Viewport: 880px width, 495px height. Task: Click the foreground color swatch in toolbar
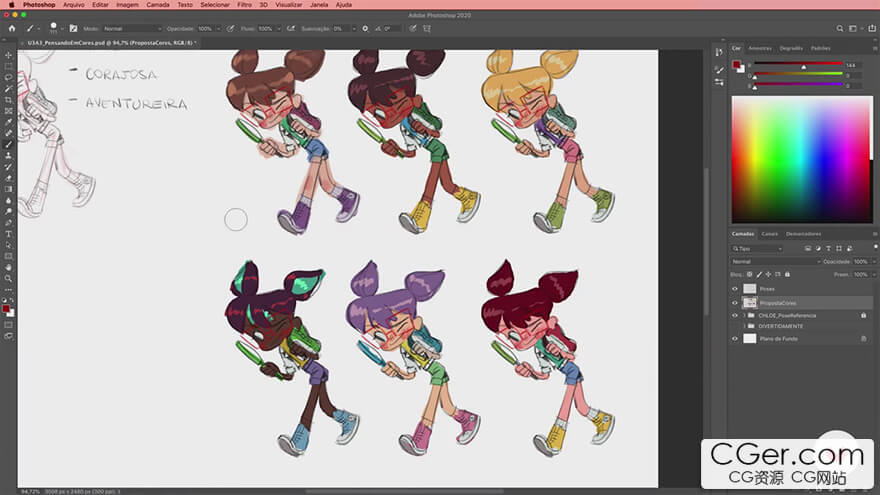[x=6, y=309]
